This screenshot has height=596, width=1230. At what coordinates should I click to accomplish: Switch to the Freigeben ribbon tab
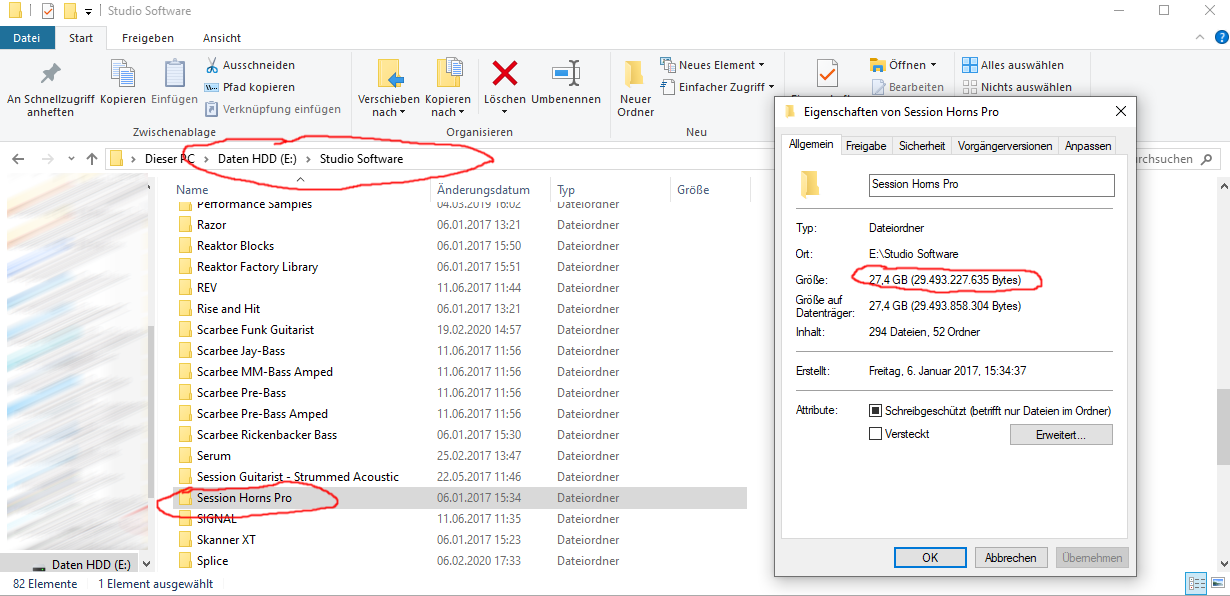pos(148,38)
